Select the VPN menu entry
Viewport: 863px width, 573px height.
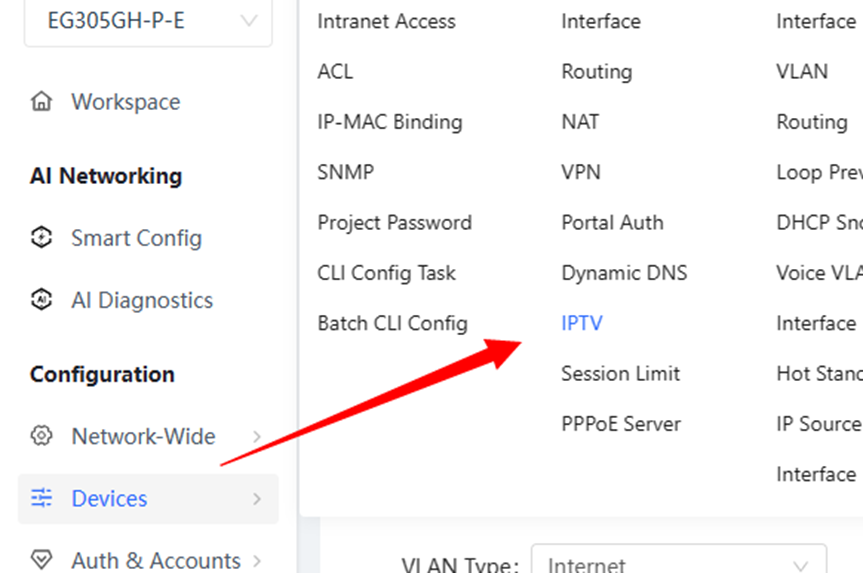click(581, 172)
